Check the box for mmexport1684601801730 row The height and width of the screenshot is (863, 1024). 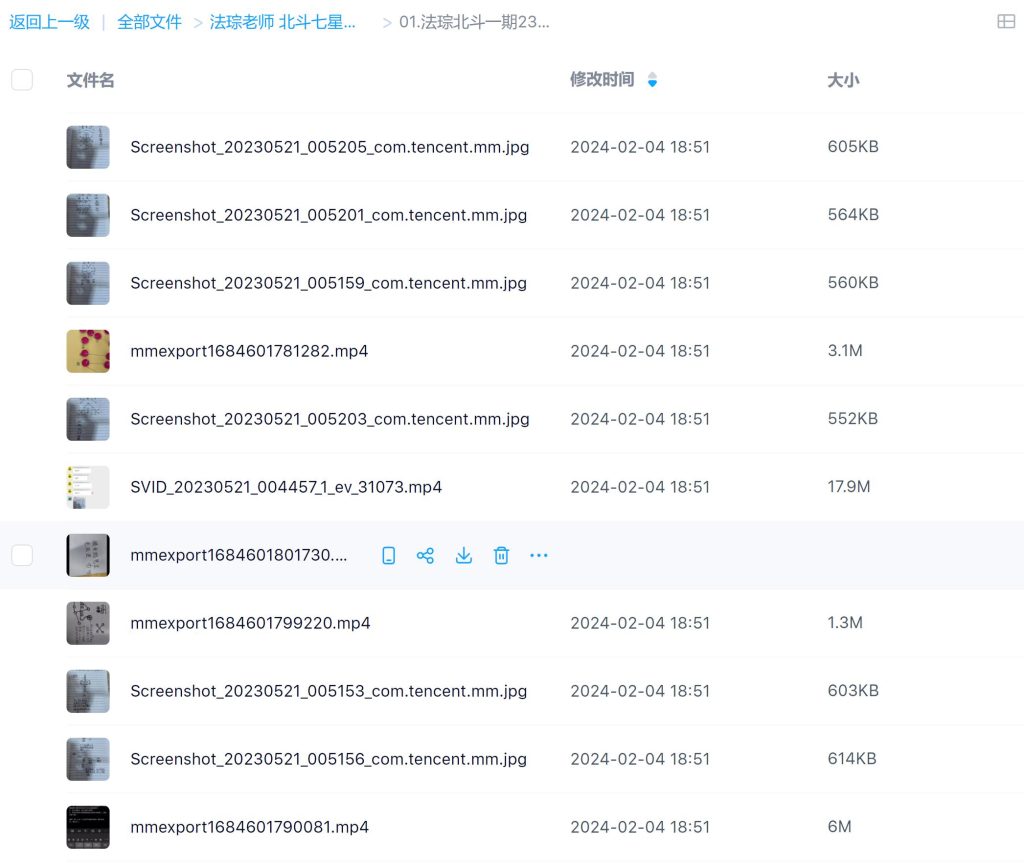(x=22, y=555)
